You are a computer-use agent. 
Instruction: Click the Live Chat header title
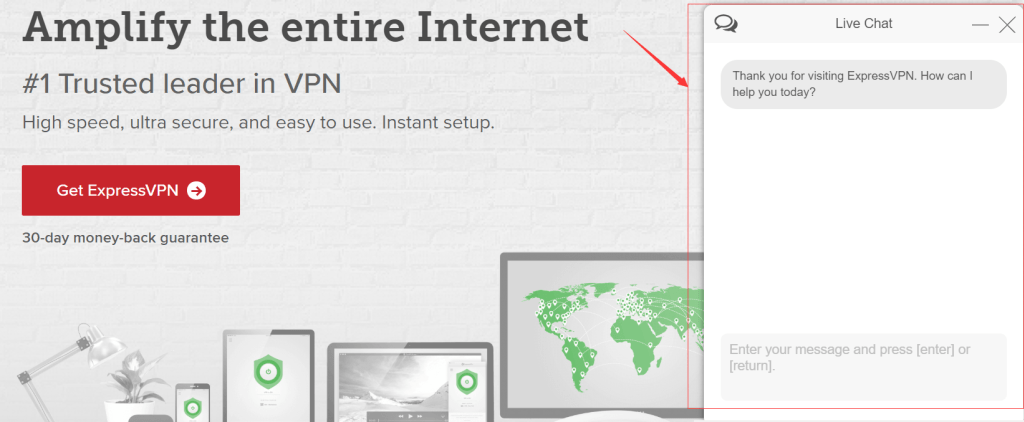(x=863, y=24)
